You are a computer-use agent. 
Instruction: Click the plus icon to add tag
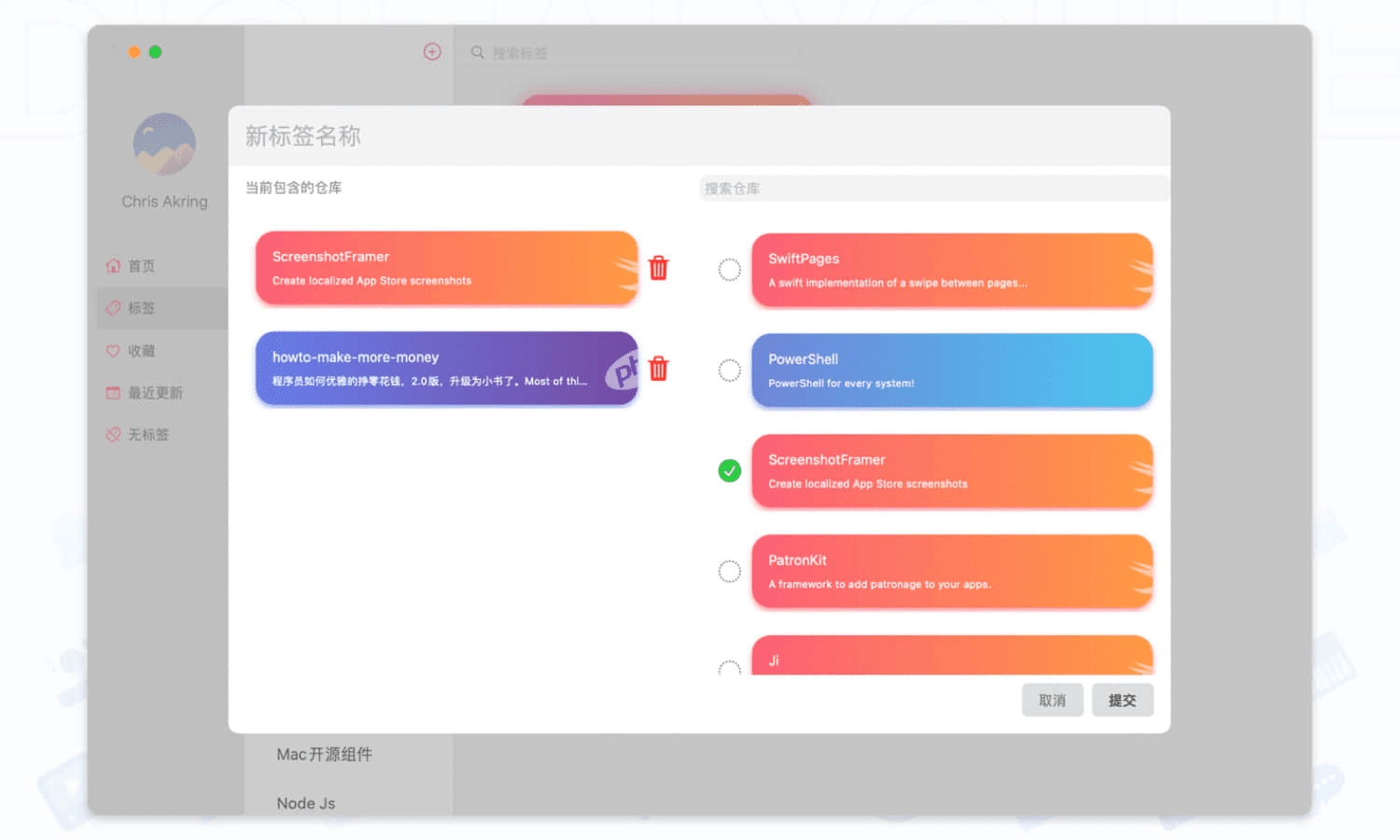click(x=432, y=52)
